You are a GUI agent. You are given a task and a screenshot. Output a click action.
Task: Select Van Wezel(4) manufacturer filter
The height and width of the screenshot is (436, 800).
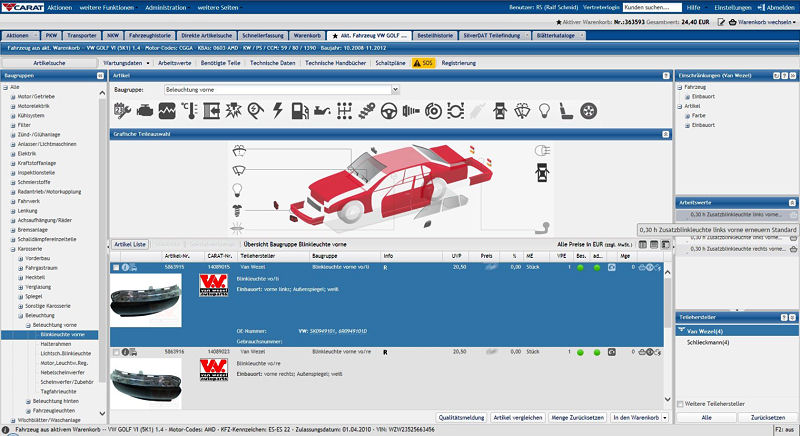pos(737,331)
